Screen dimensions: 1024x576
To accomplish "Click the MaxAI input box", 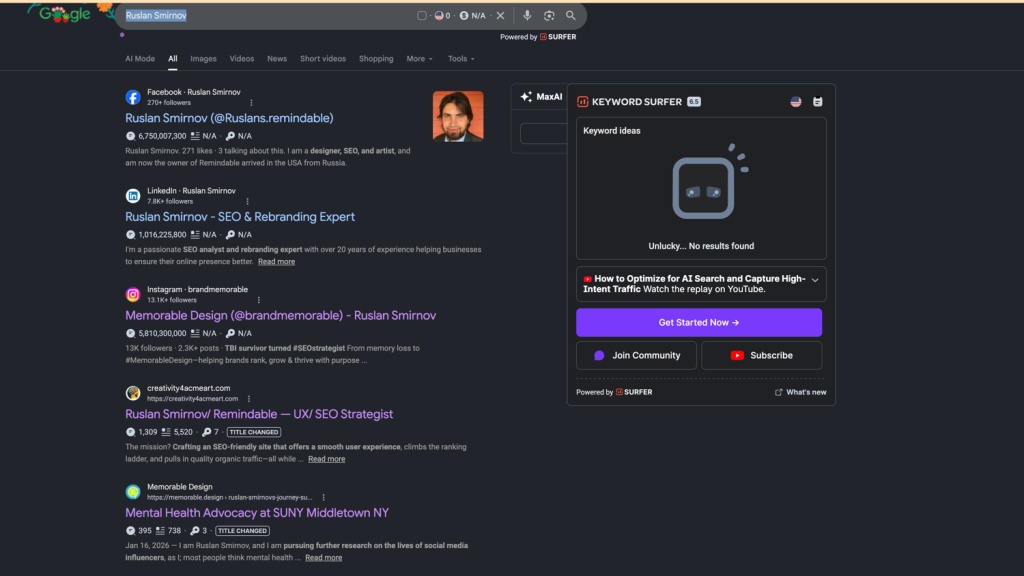I will tap(543, 133).
